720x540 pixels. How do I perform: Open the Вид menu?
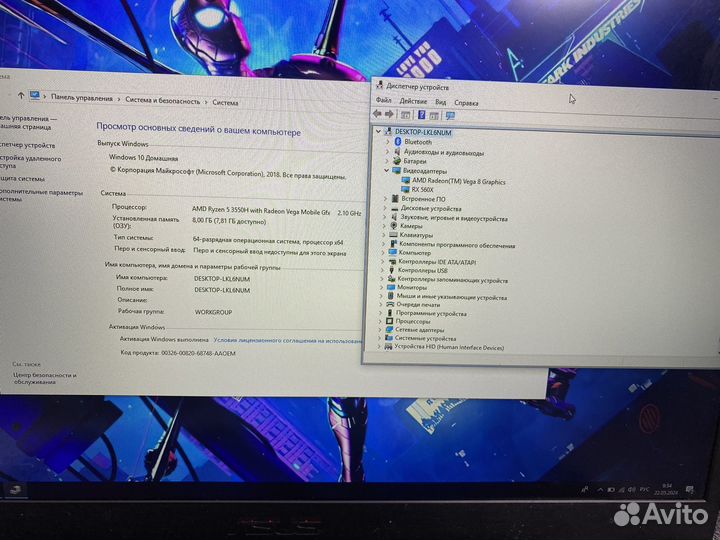point(440,102)
